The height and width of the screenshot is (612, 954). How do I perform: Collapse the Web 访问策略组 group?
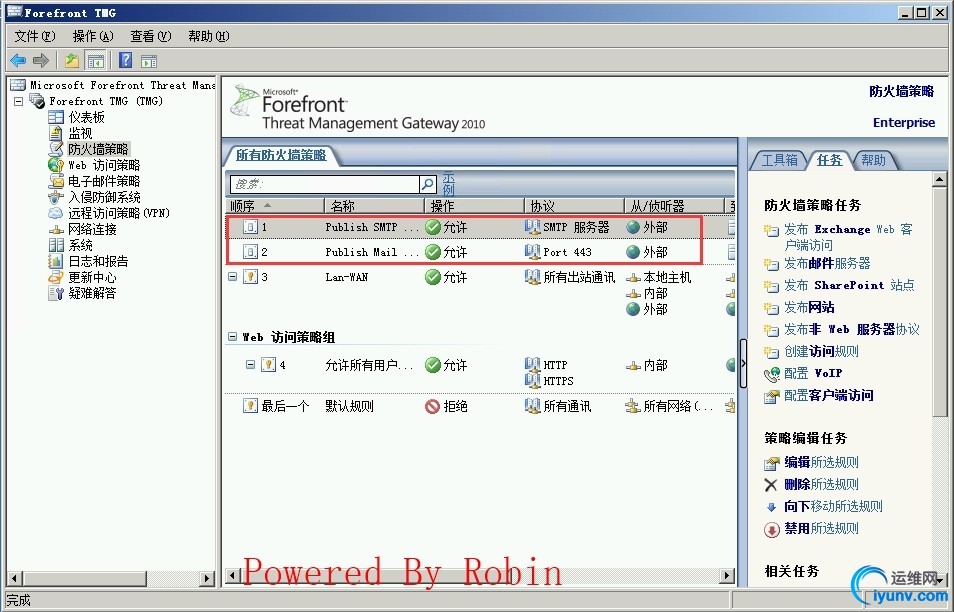(232, 336)
